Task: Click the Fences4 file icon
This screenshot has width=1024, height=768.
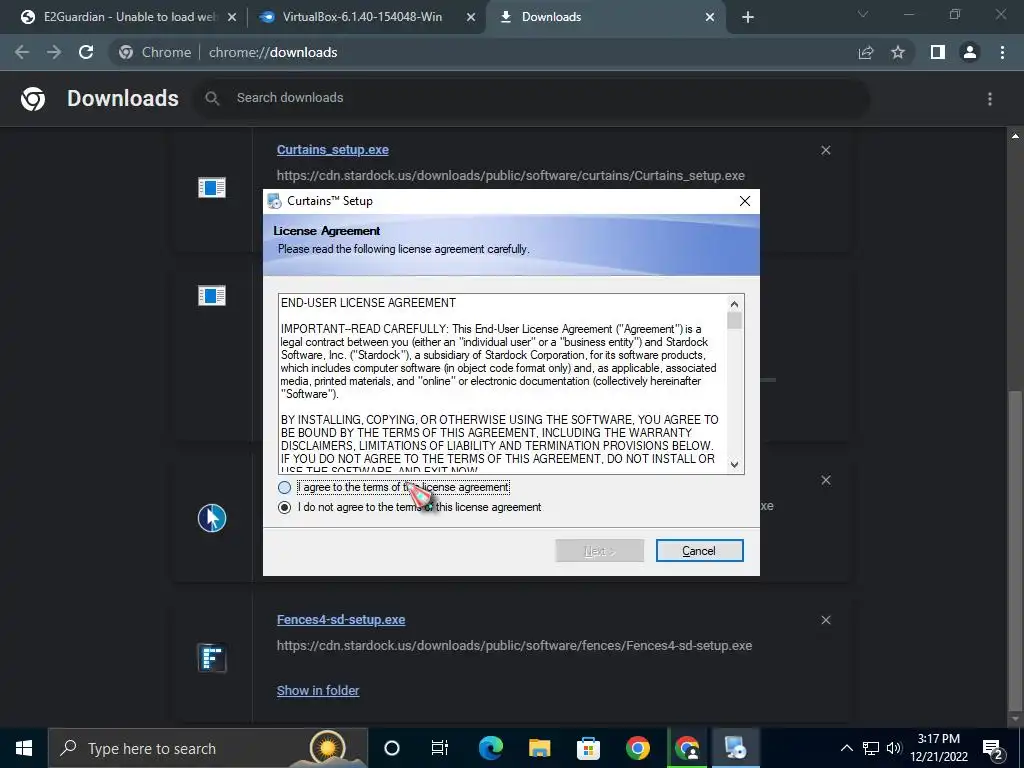Action: tap(212, 658)
